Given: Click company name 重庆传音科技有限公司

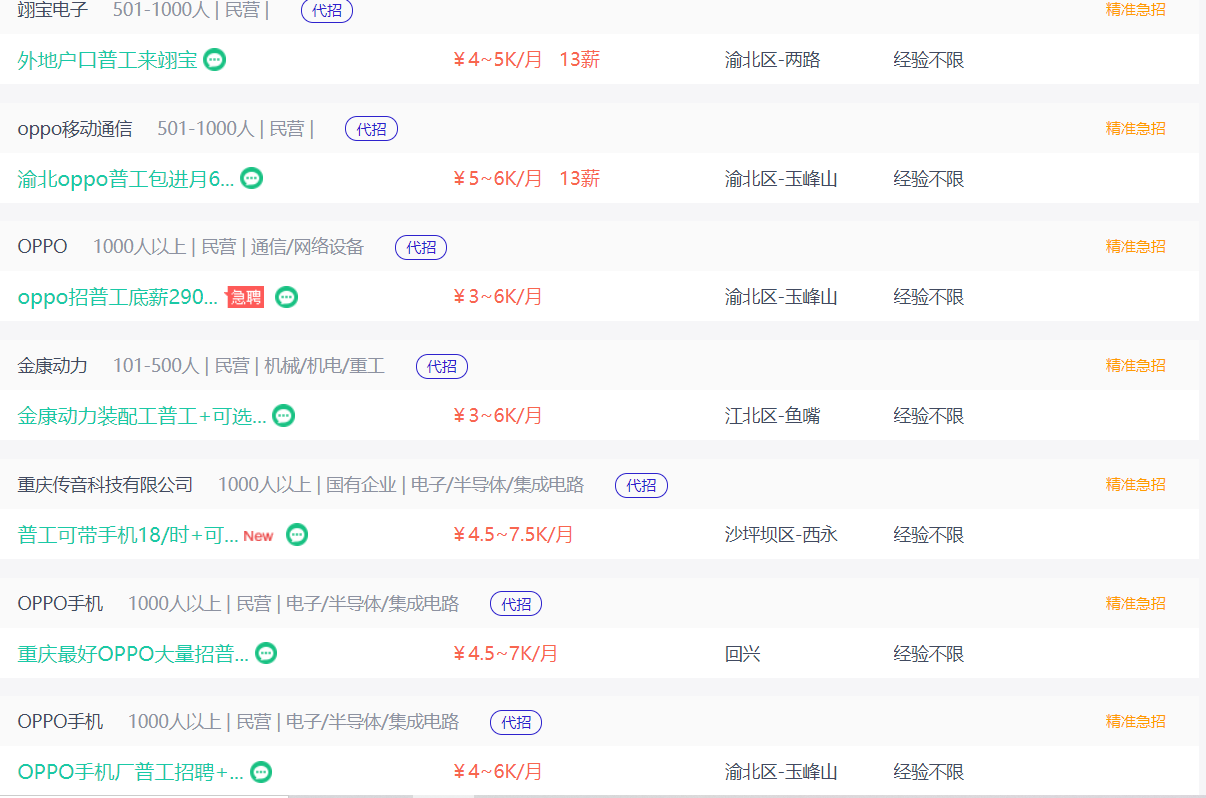Looking at the screenshot, I should pyautogui.click(x=105, y=485).
